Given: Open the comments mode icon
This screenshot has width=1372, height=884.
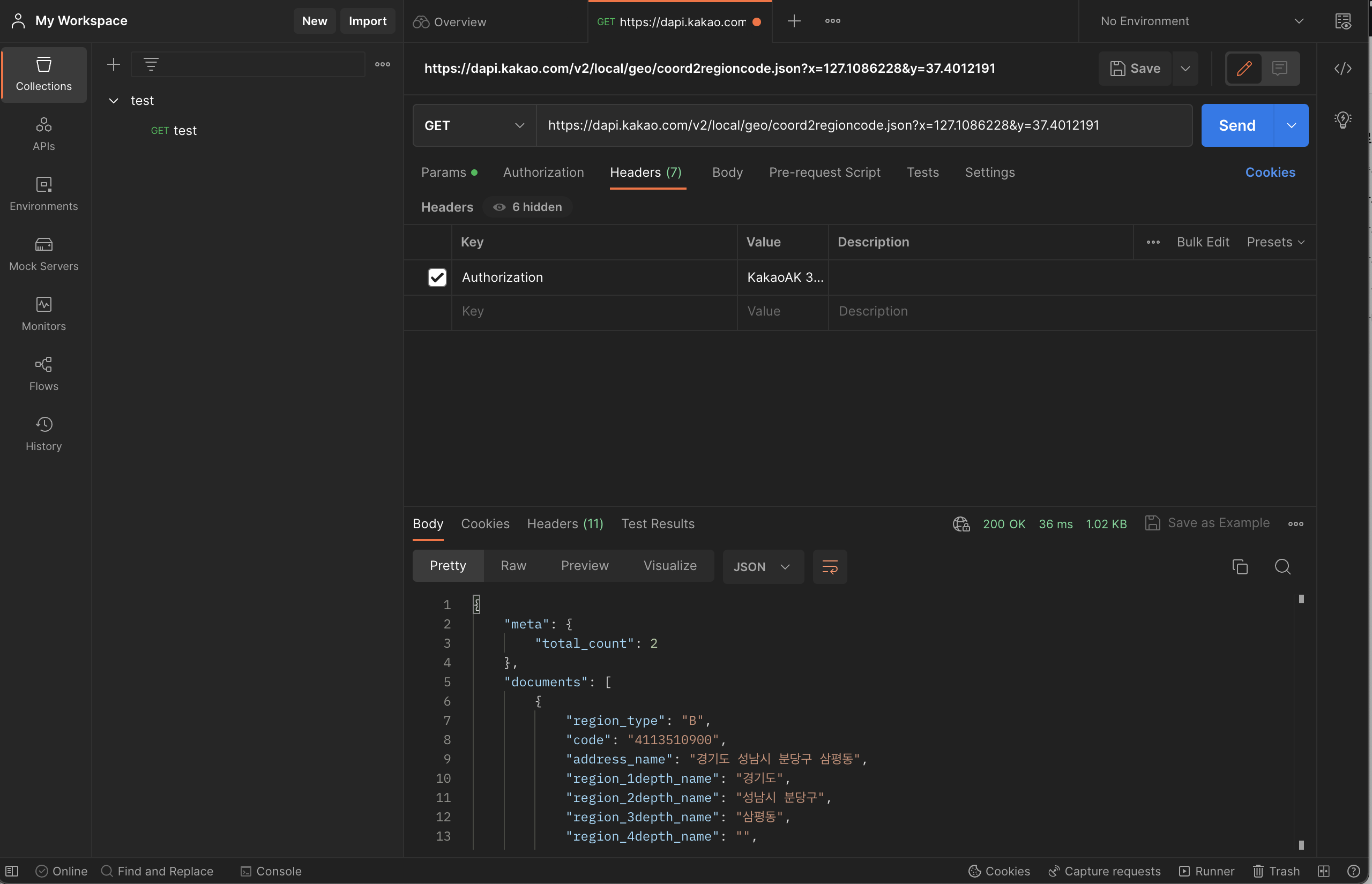Looking at the screenshot, I should (1280, 69).
